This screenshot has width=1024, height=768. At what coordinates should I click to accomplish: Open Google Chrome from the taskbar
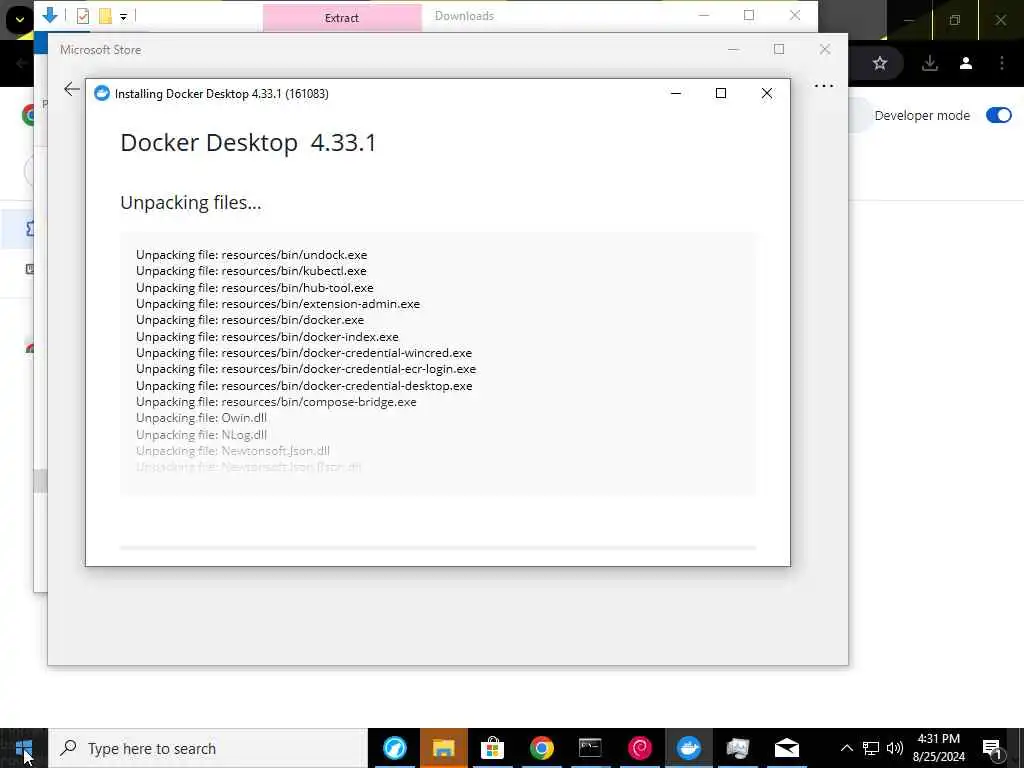click(x=541, y=748)
